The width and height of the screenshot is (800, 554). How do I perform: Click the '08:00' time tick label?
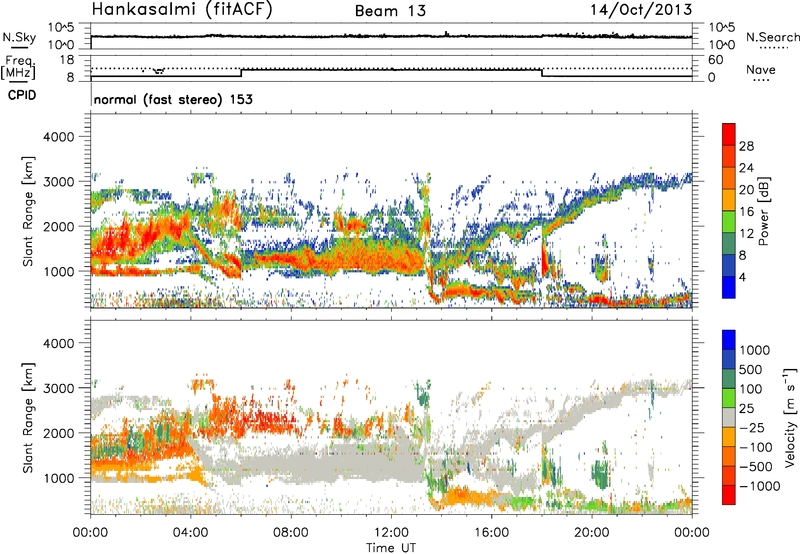(291, 533)
